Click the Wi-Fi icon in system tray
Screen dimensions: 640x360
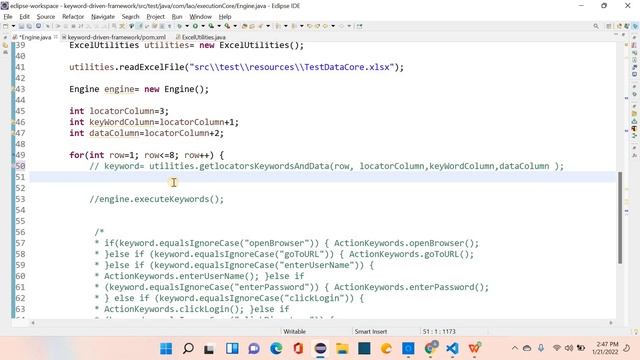tap(556, 348)
